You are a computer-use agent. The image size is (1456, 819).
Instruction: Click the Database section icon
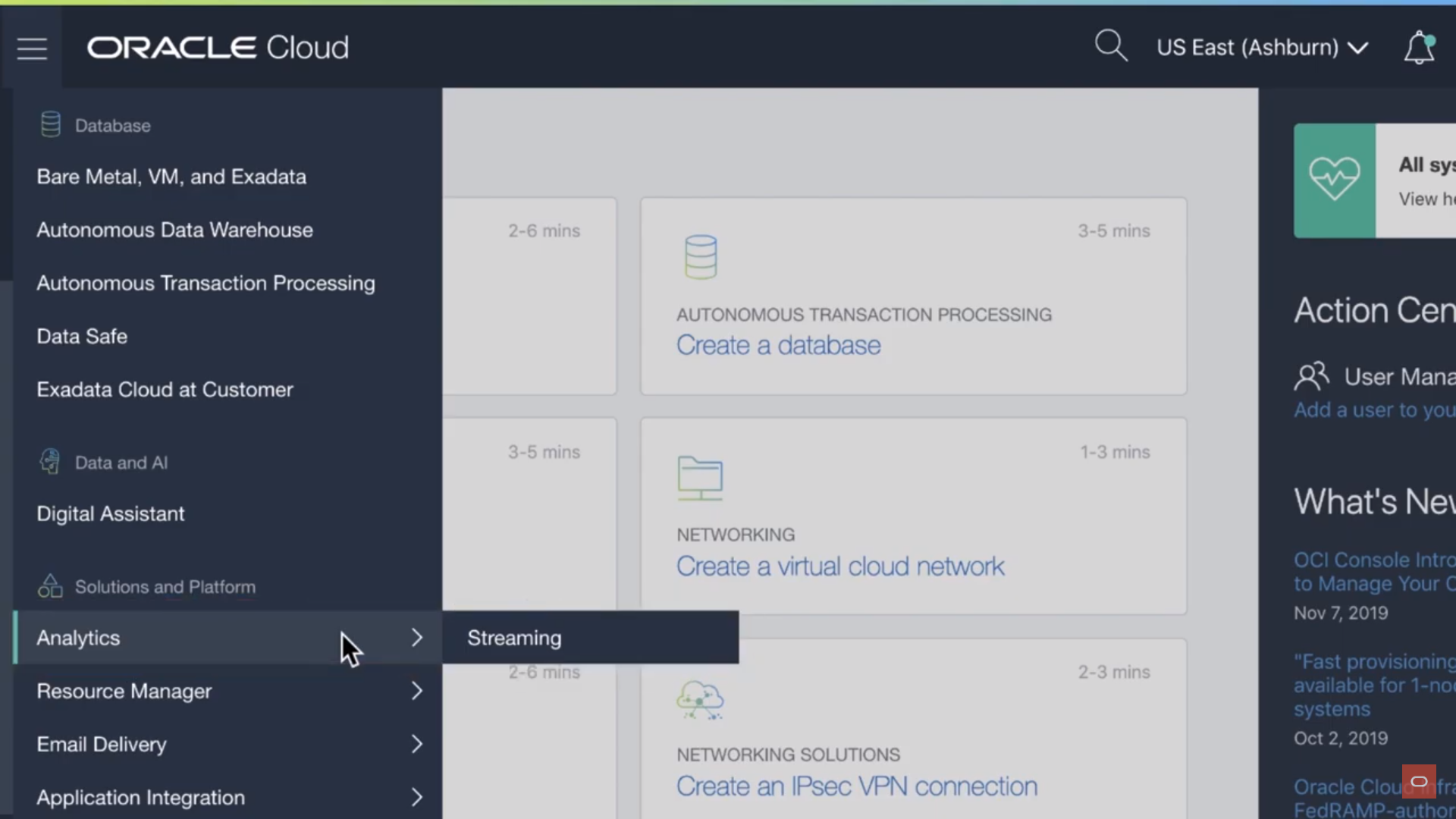[x=50, y=124]
